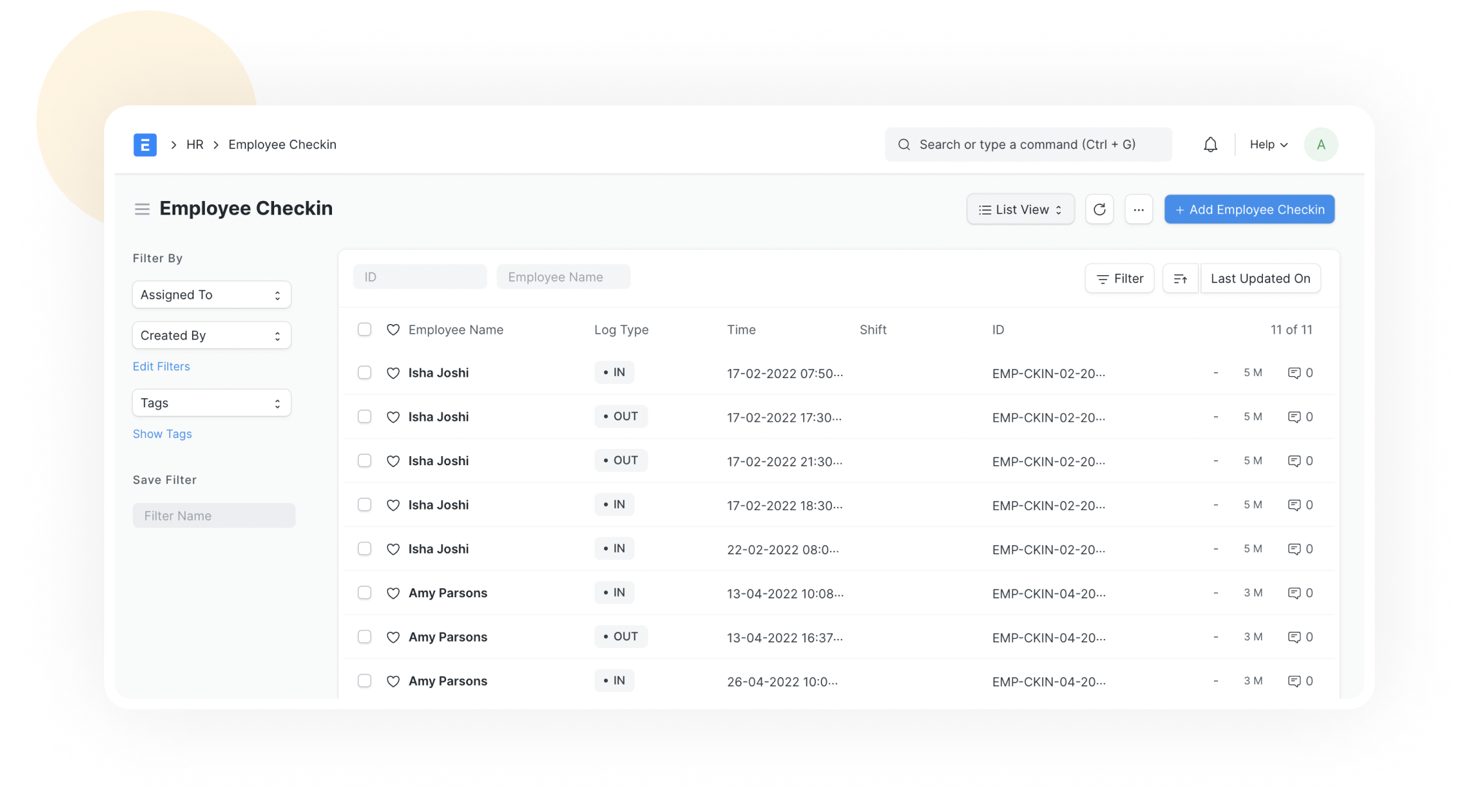Check the Isha Joshi 18:30 row
This screenshot has height=812, width=1479.
pyautogui.click(x=365, y=504)
